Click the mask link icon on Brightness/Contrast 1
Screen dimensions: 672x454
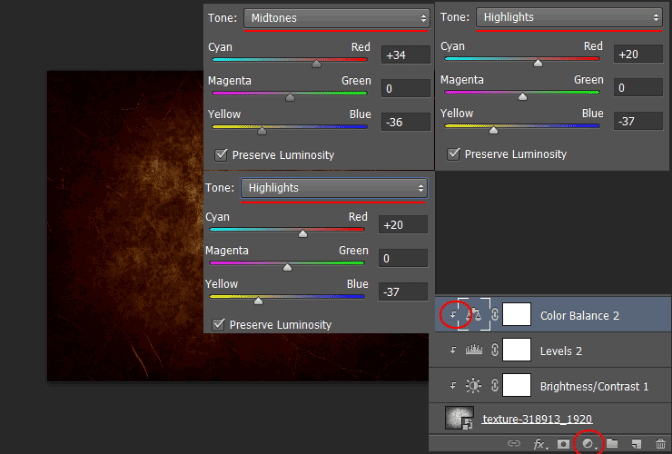pos(495,385)
